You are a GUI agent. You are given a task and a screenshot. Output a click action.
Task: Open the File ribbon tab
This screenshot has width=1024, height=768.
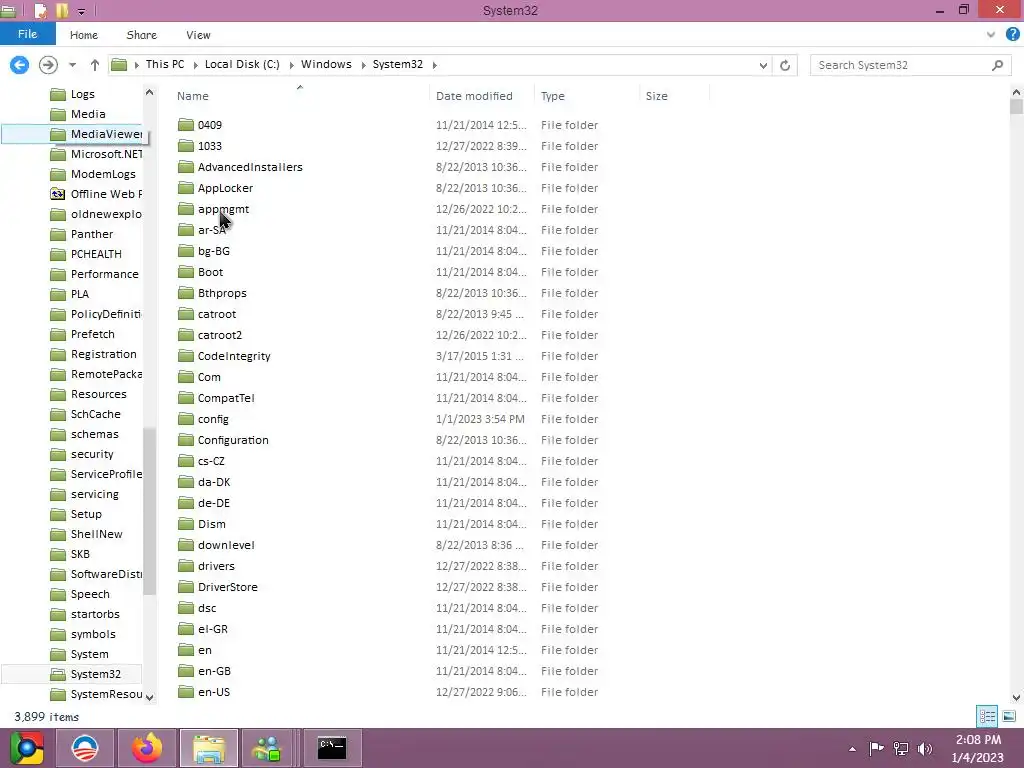point(27,34)
